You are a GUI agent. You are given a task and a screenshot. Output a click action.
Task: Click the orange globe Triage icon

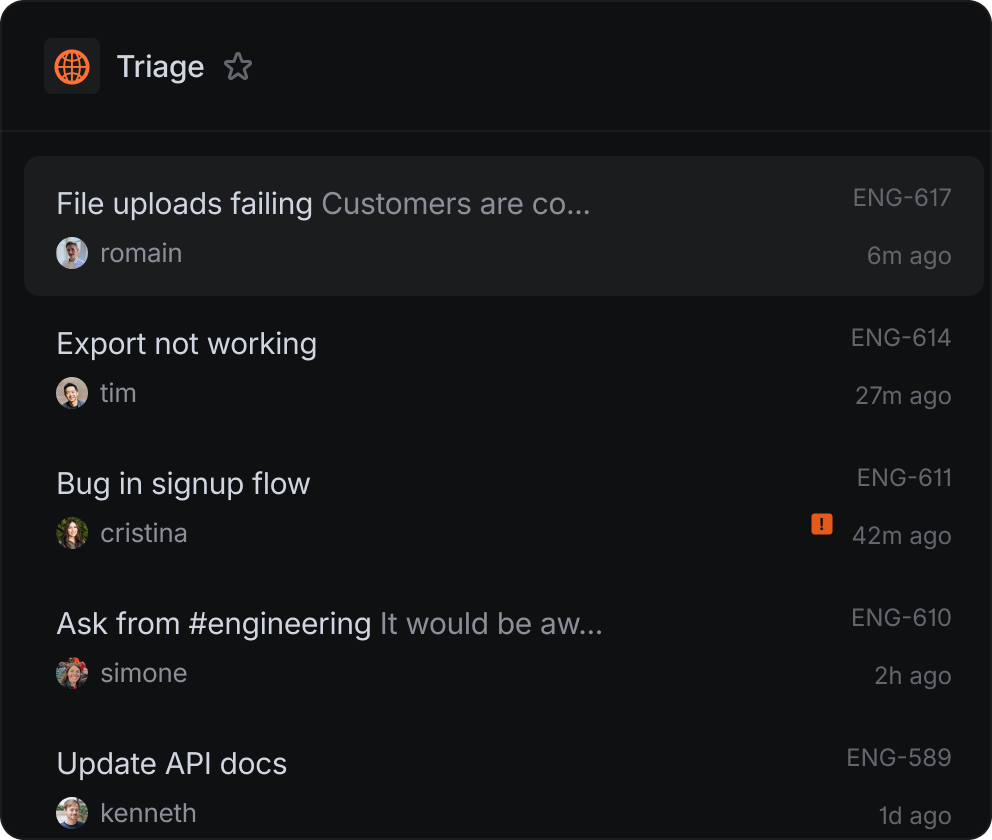pos(72,67)
